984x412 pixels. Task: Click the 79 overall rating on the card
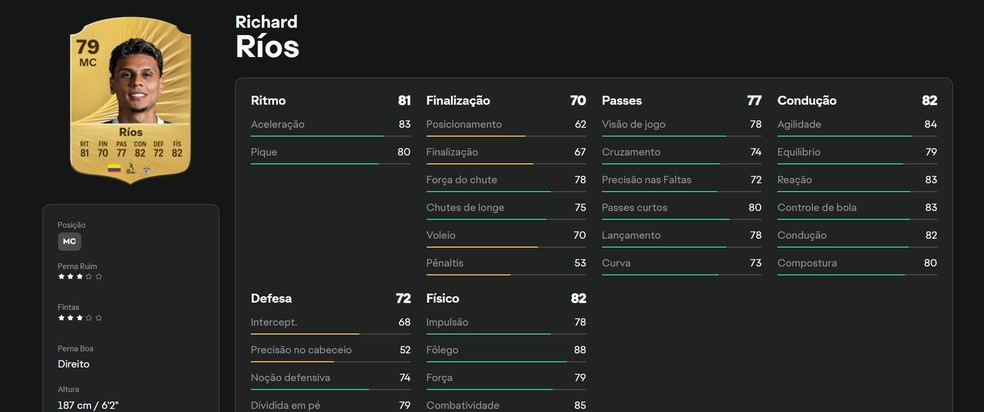(89, 45)
